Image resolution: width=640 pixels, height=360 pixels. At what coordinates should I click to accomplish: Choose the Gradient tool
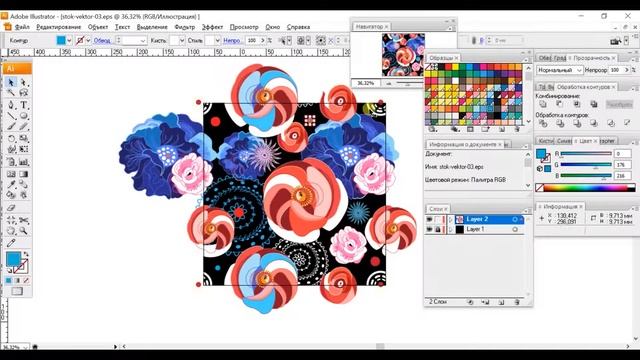(x=24, y=174)
